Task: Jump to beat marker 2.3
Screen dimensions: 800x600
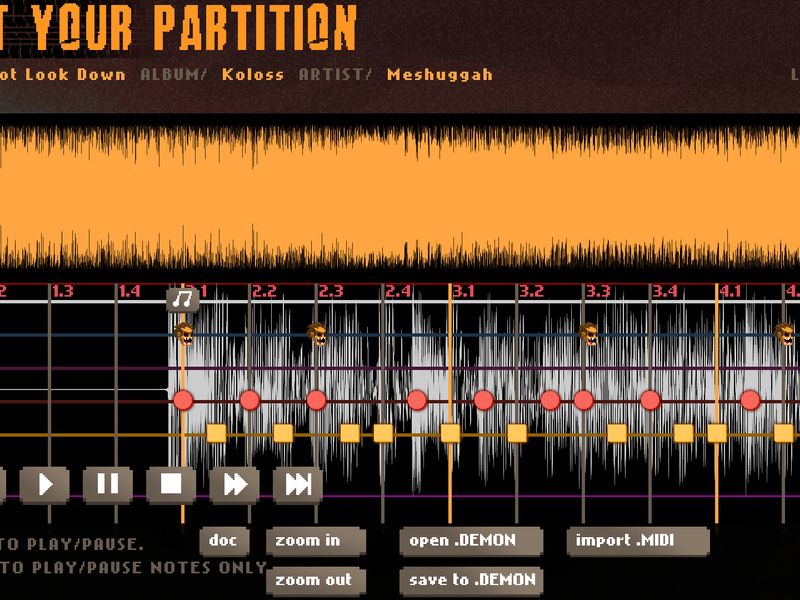Action: click(x=331, y=291)
